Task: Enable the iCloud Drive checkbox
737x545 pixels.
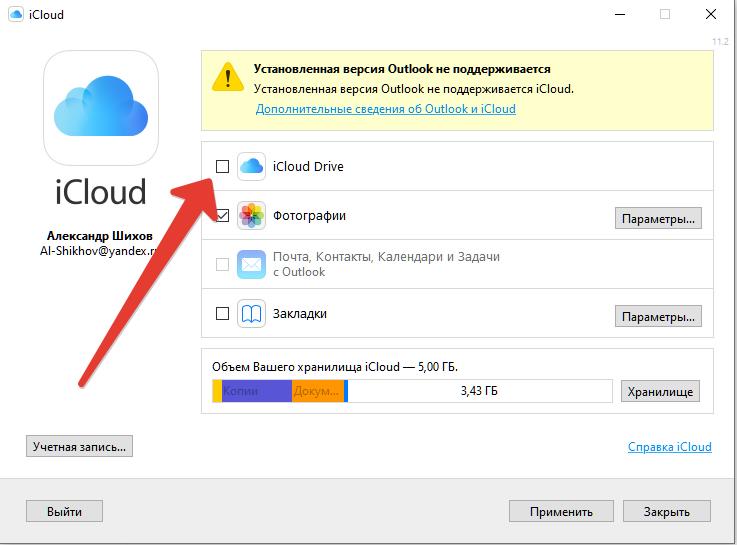Action: click(222, 166)
